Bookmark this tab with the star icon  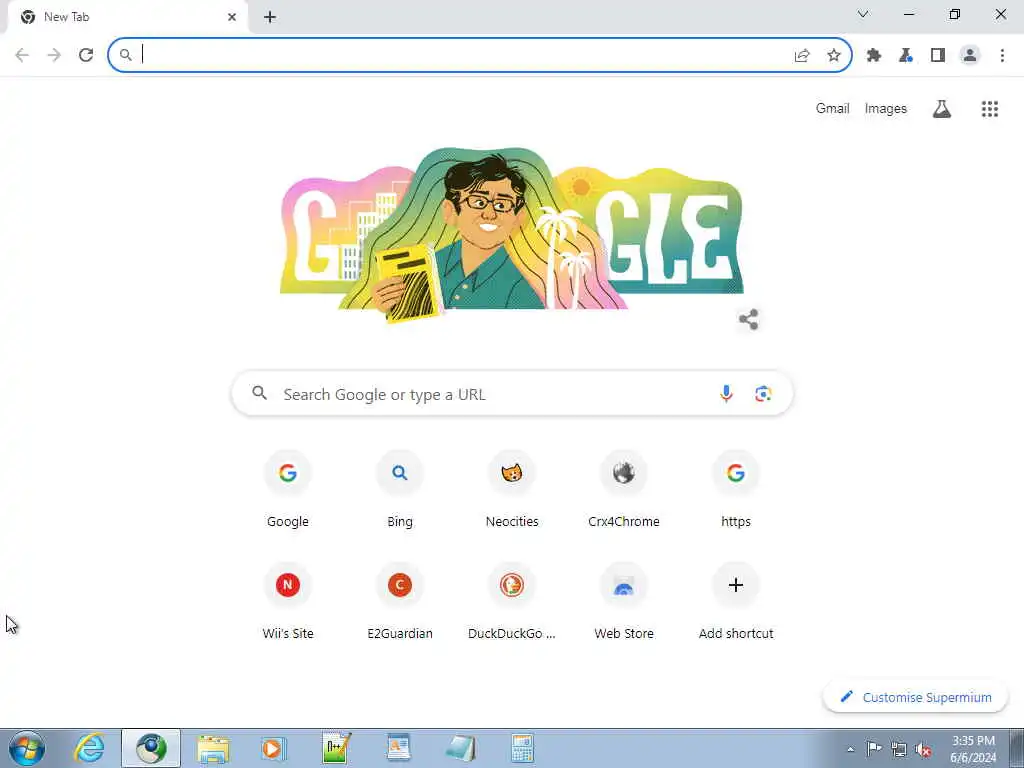coord(834,56)
